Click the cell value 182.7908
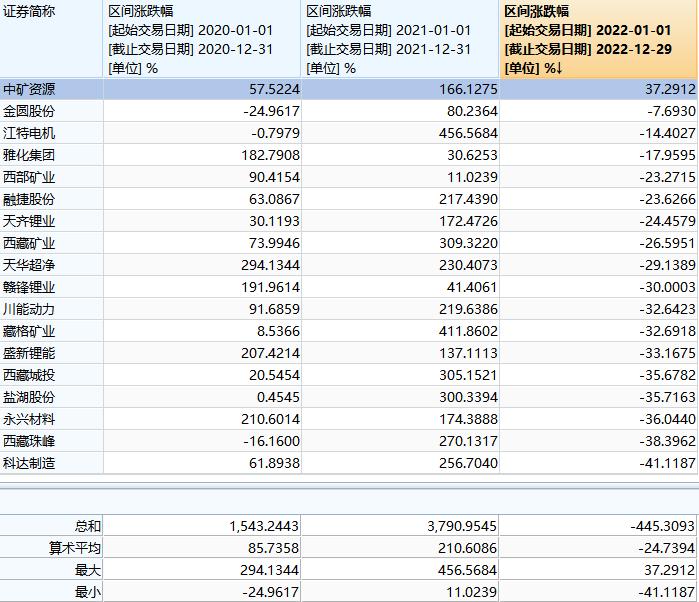699x602 pixels. (271, 155)
